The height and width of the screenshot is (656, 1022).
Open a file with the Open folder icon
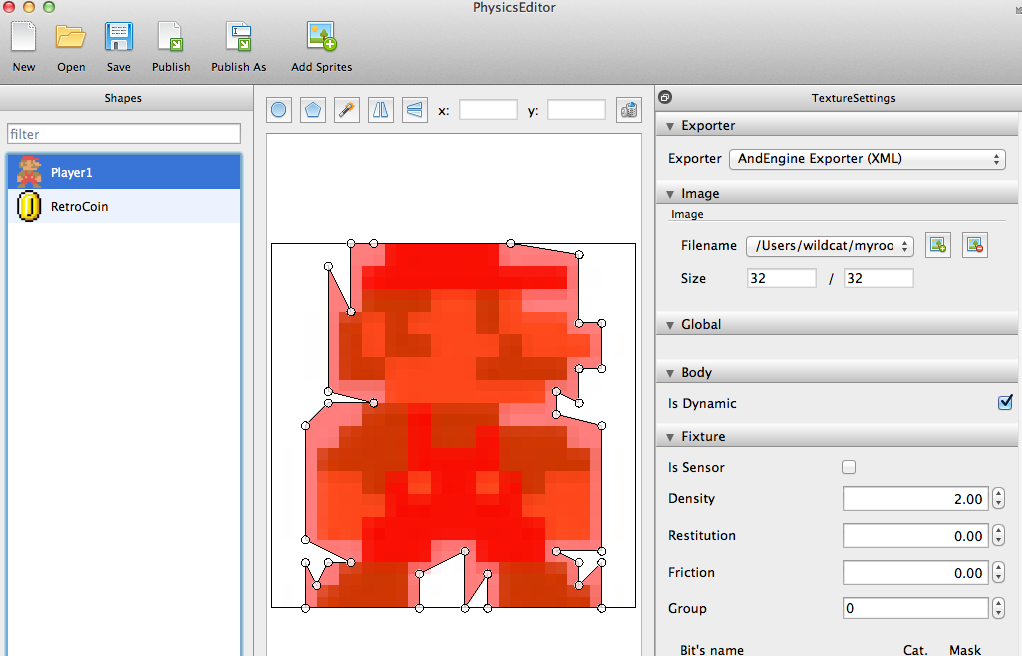pos(70,37)
